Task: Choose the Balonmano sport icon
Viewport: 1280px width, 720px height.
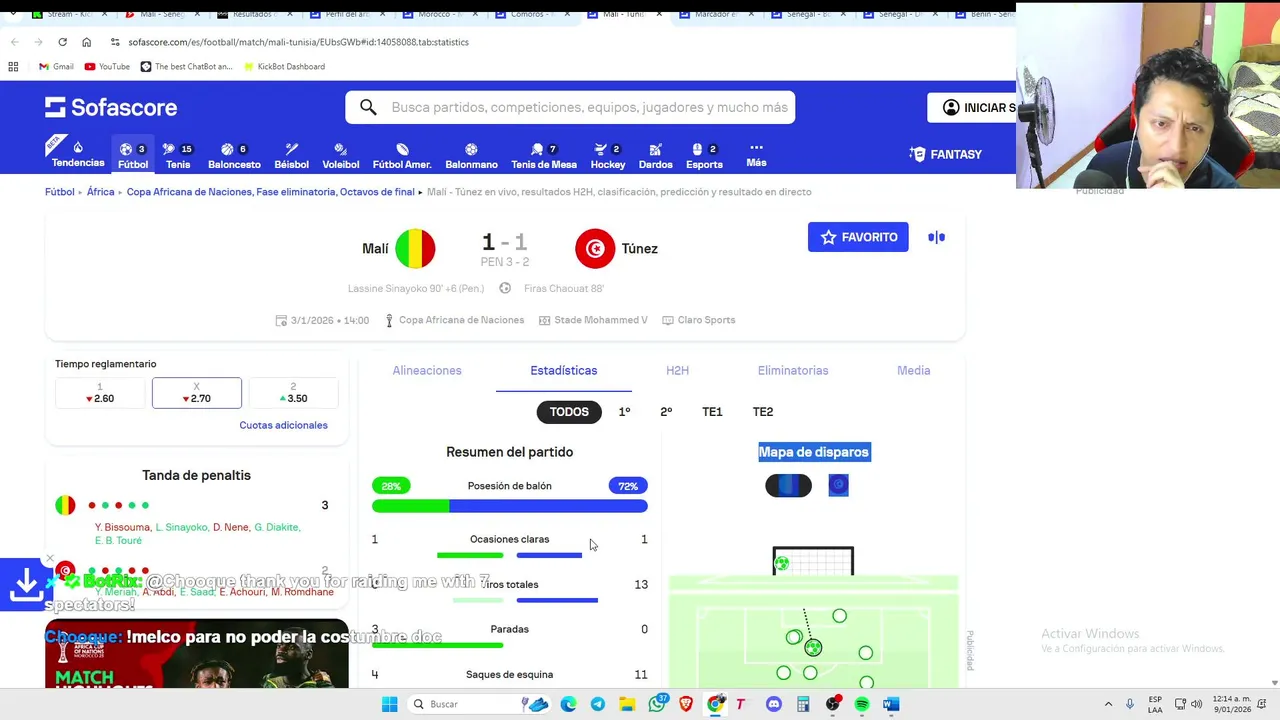Action: click(x=471, y=155)
